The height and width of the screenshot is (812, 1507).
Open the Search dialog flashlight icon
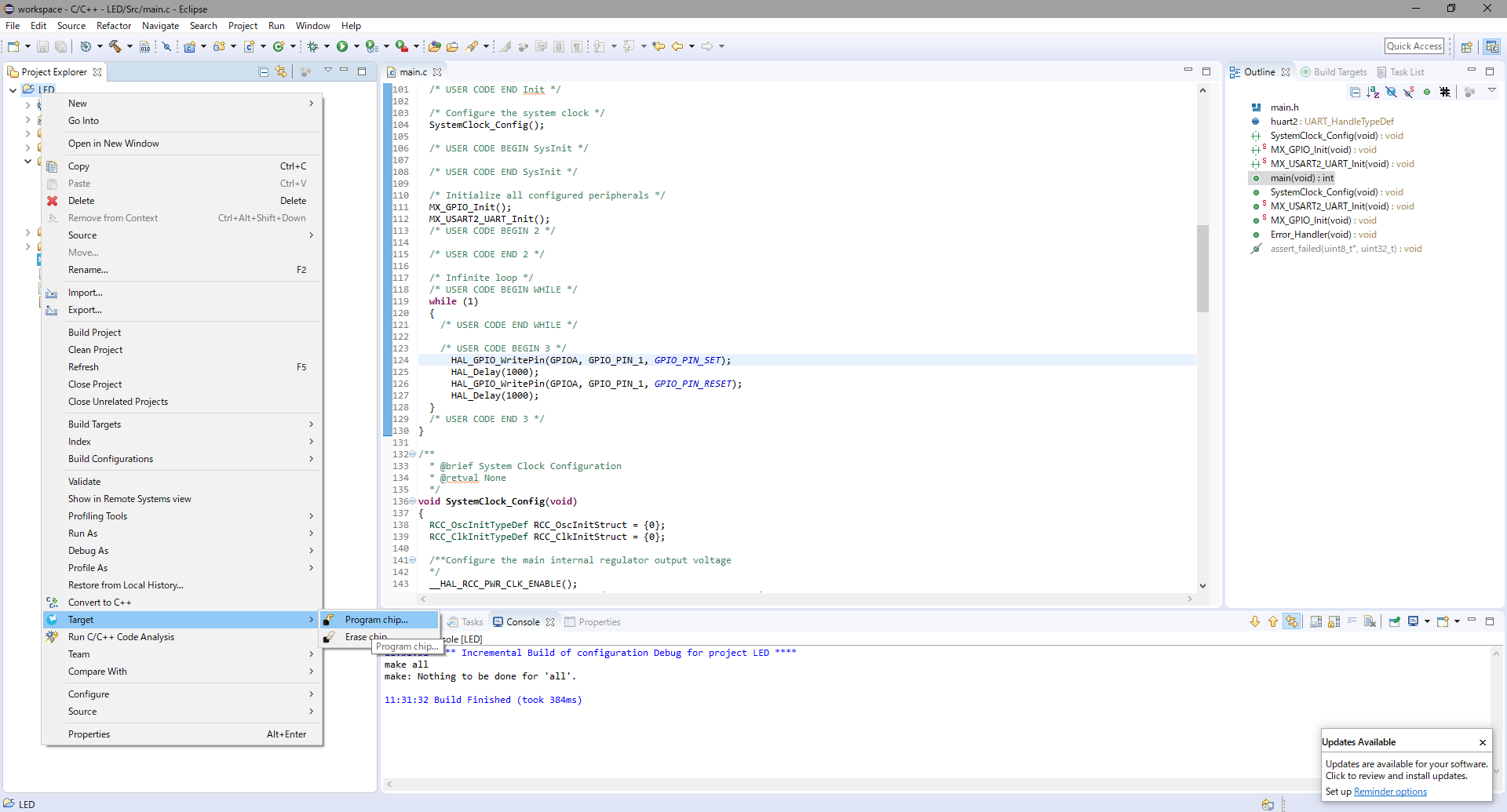472,46
